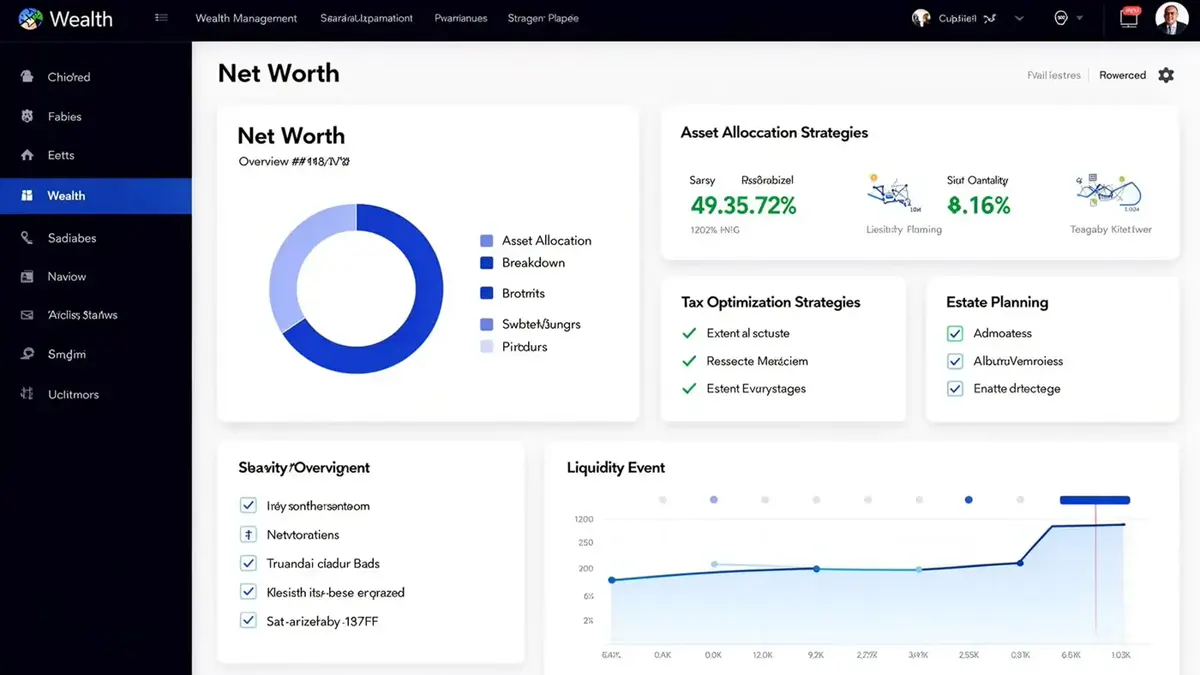The image size is (1200, 675).
Task: Click the Fvall estres link
Action: click(x=1054, y=75)
